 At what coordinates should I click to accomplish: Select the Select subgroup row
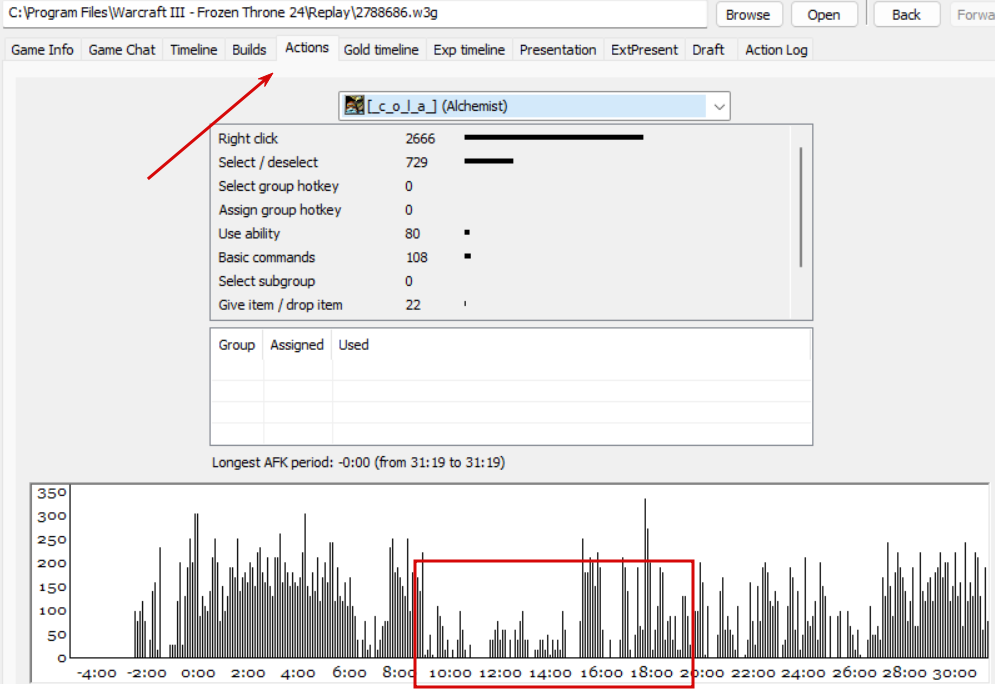click(x=500, y=281)
